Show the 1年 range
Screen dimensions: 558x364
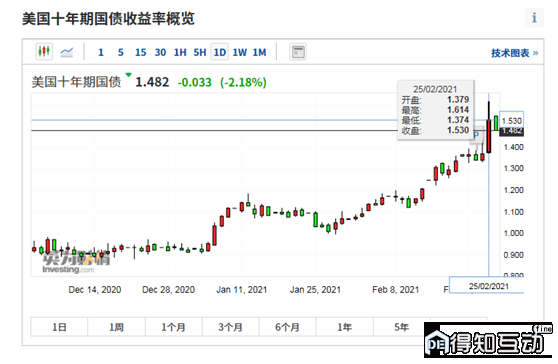pyautogui.click(x=344, y=327)
